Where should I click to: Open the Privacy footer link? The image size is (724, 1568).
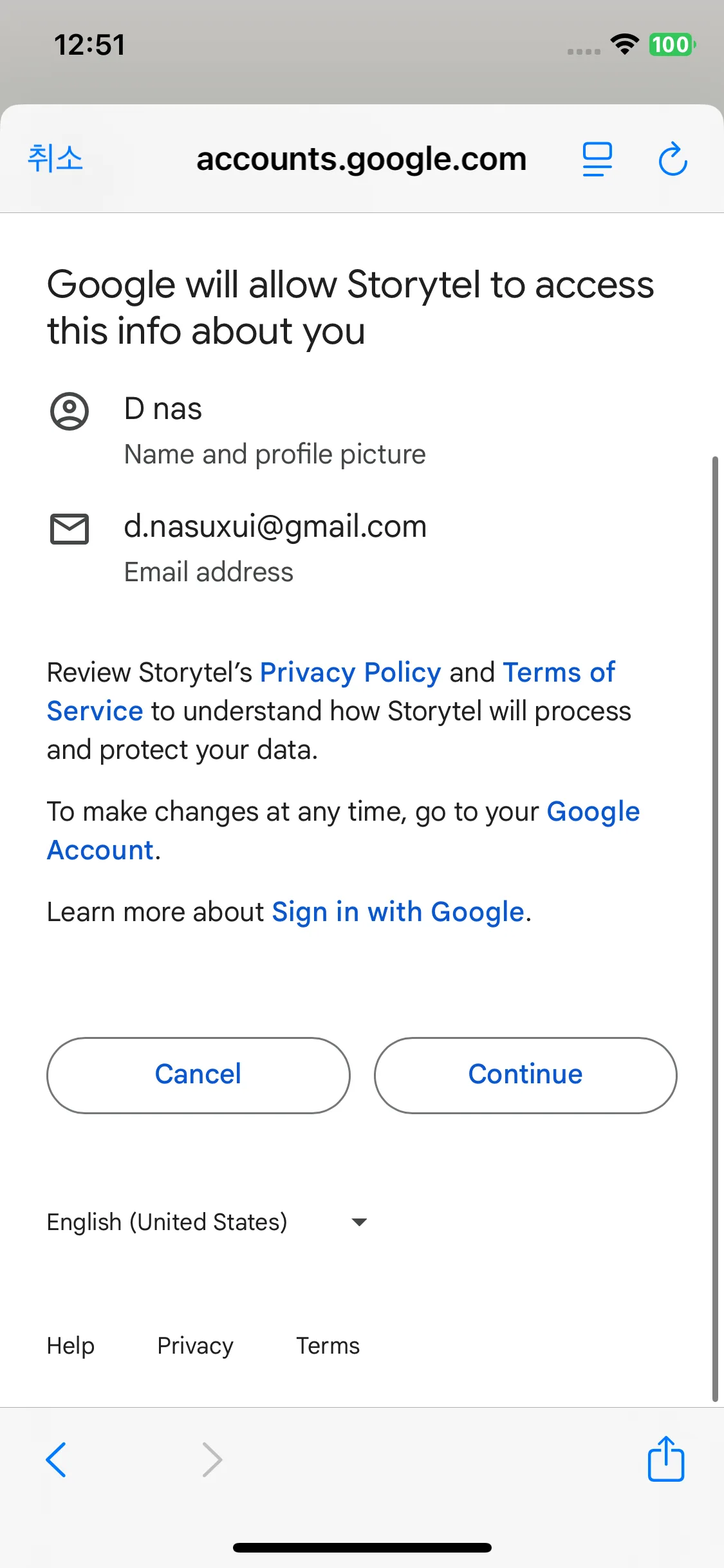click(x=195, y=1346)
